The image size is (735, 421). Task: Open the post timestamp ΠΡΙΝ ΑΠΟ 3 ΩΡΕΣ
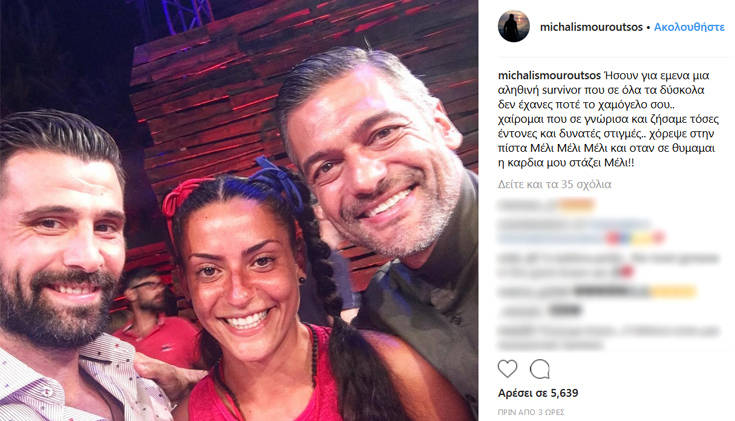(x=531, y=412)
